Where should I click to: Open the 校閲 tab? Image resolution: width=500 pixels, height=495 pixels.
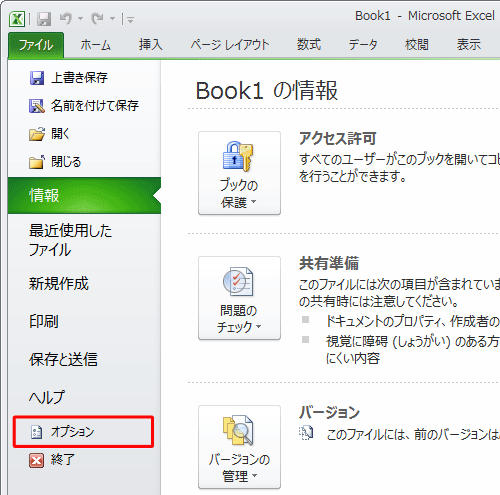[417, 45]
